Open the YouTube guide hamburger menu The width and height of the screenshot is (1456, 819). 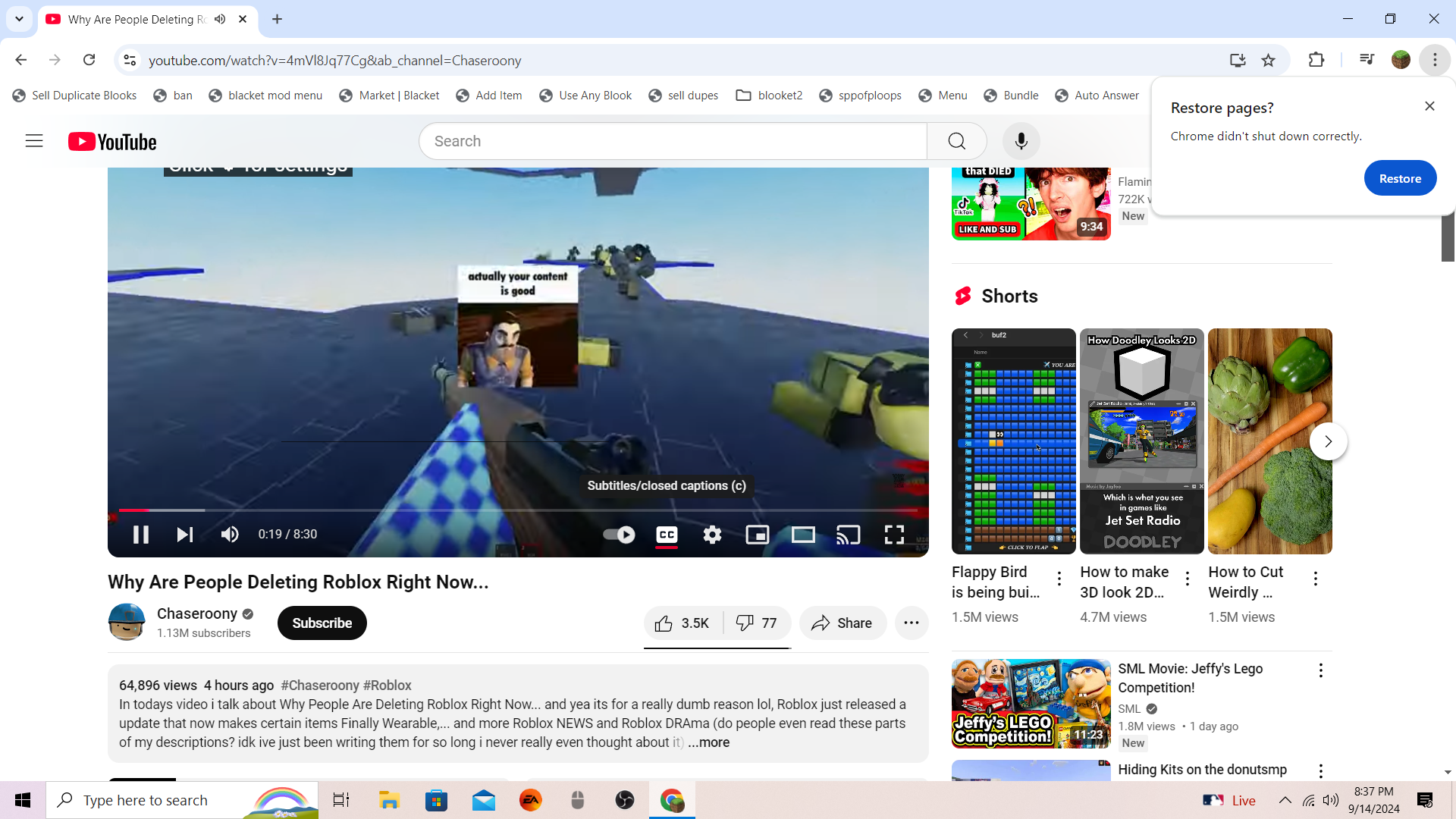(34, 141)
